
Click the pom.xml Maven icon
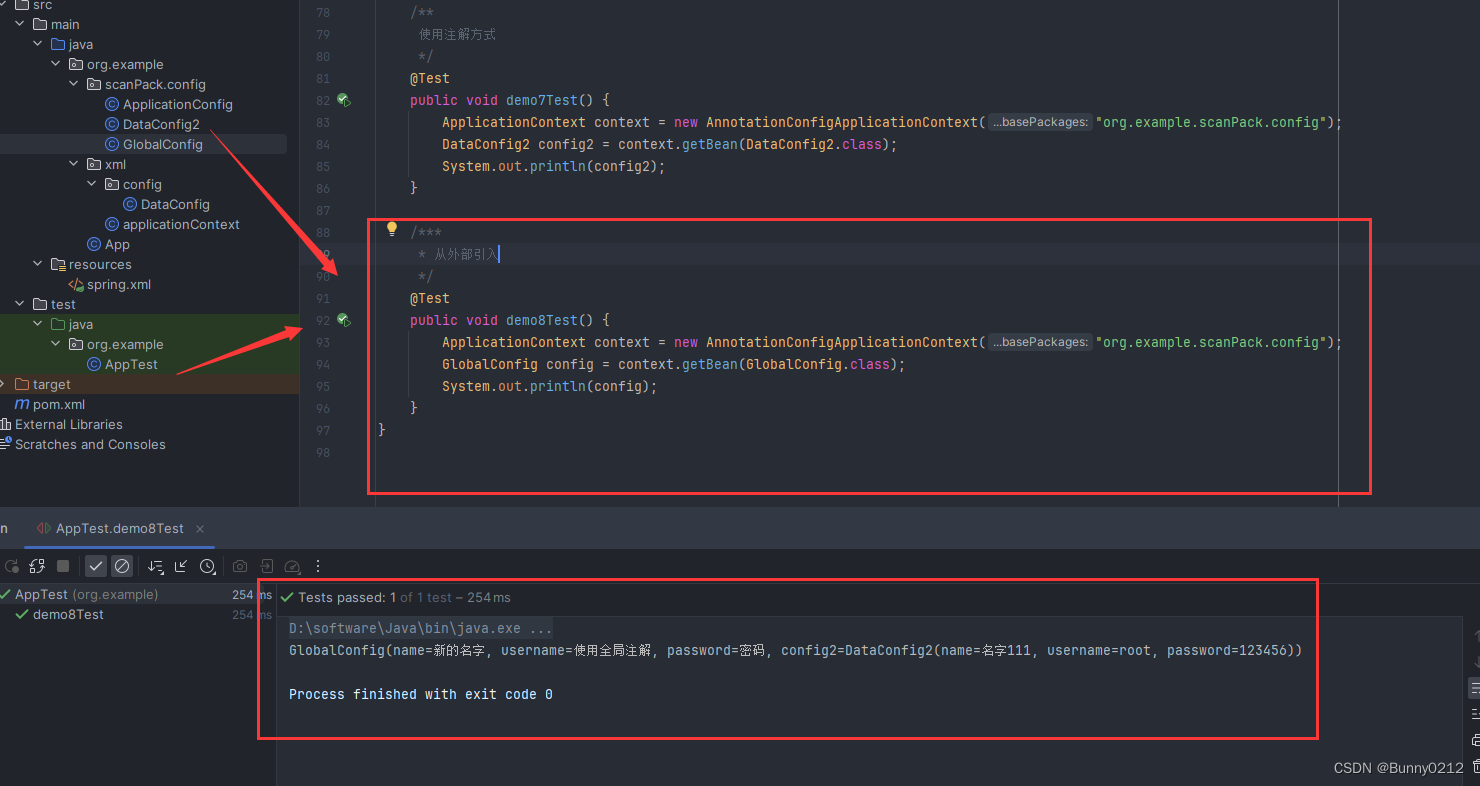22,404
